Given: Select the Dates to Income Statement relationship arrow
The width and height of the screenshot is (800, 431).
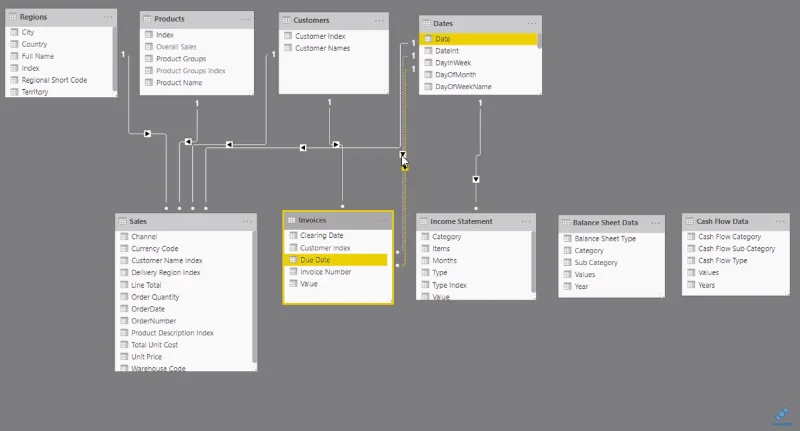Looking at the screenshot, I should point(476,180).
